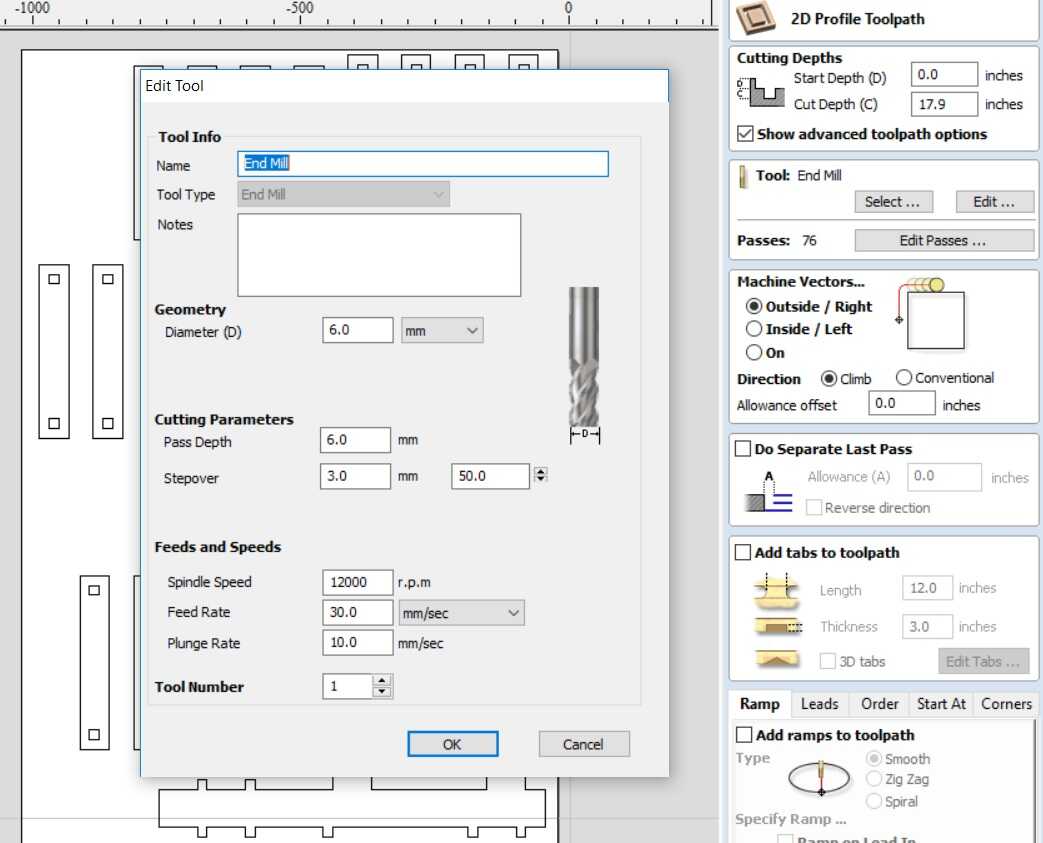Check Add tabs to toolpath

(743, 552)
